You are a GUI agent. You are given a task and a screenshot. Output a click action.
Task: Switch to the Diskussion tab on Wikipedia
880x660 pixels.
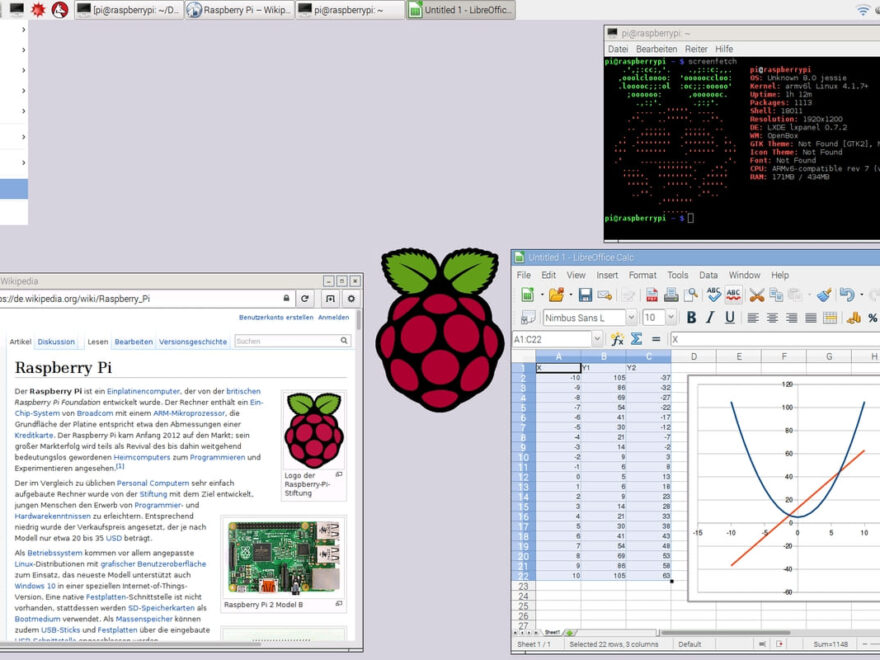click(x=56, y=341)
